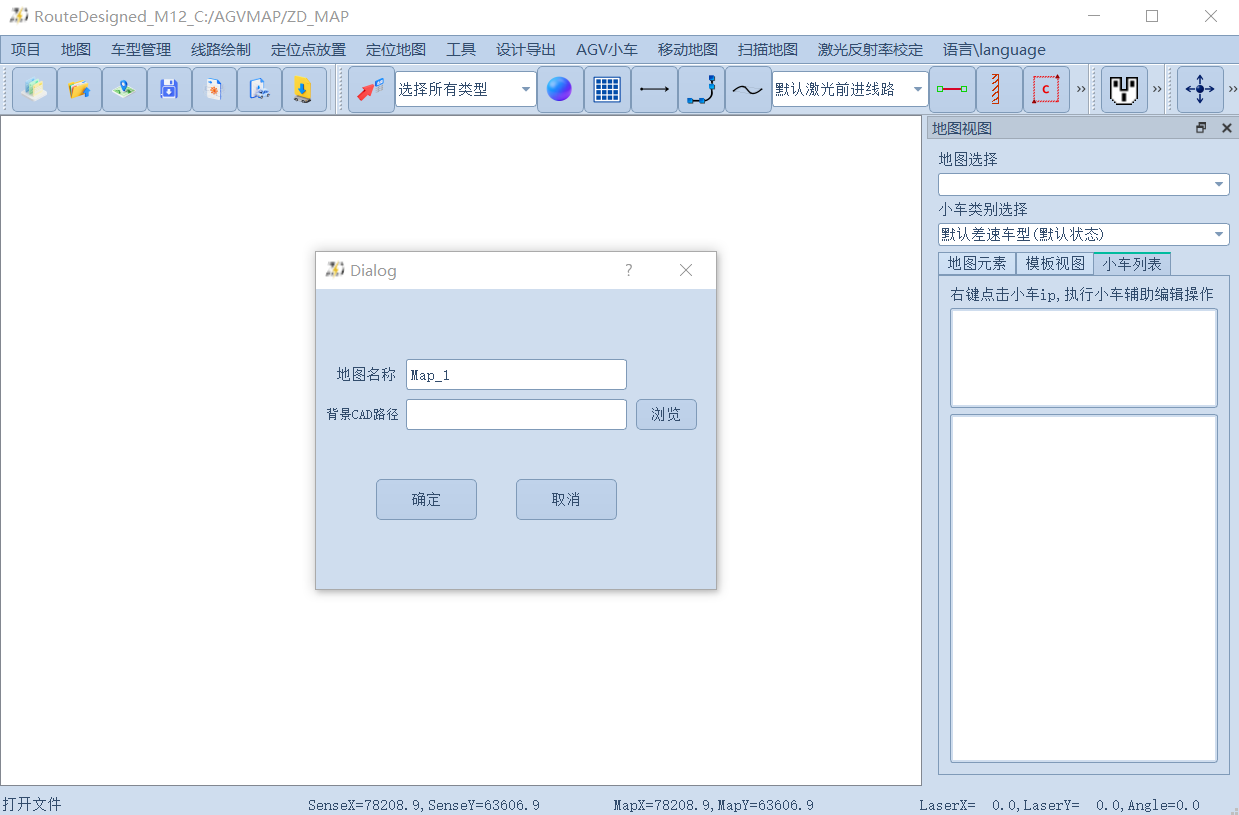Image resolution: width=1239 pixels, height=815 pixels.
Task: Open the 项目 menu
Action: coord(26,50)
